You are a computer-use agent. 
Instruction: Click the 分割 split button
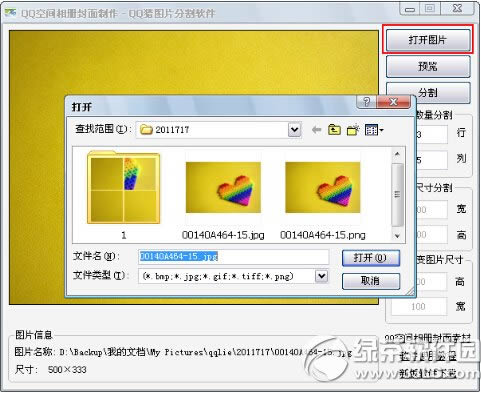[x=428, y=92]
